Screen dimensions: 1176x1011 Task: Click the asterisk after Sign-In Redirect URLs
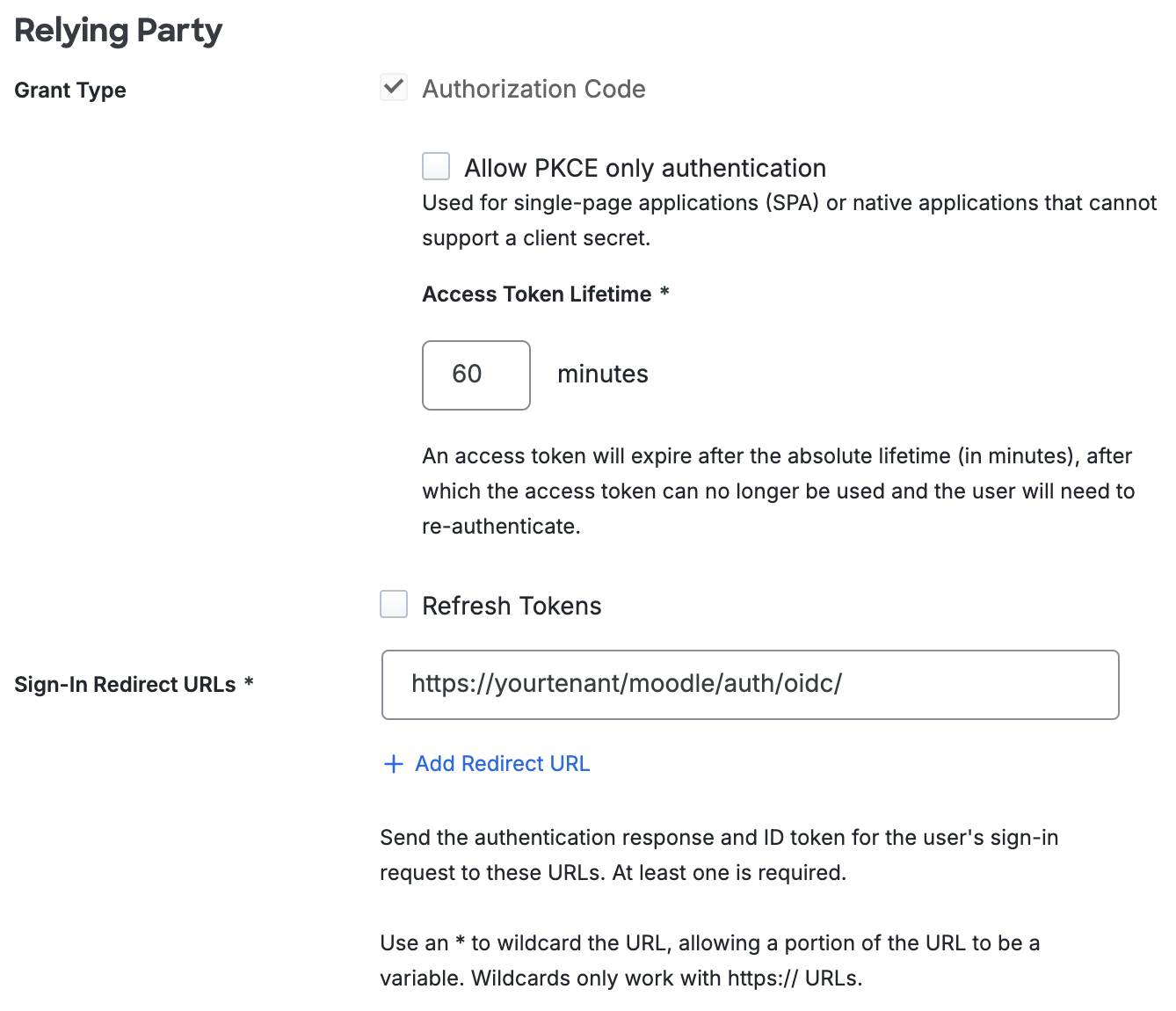tap(248, 682)
